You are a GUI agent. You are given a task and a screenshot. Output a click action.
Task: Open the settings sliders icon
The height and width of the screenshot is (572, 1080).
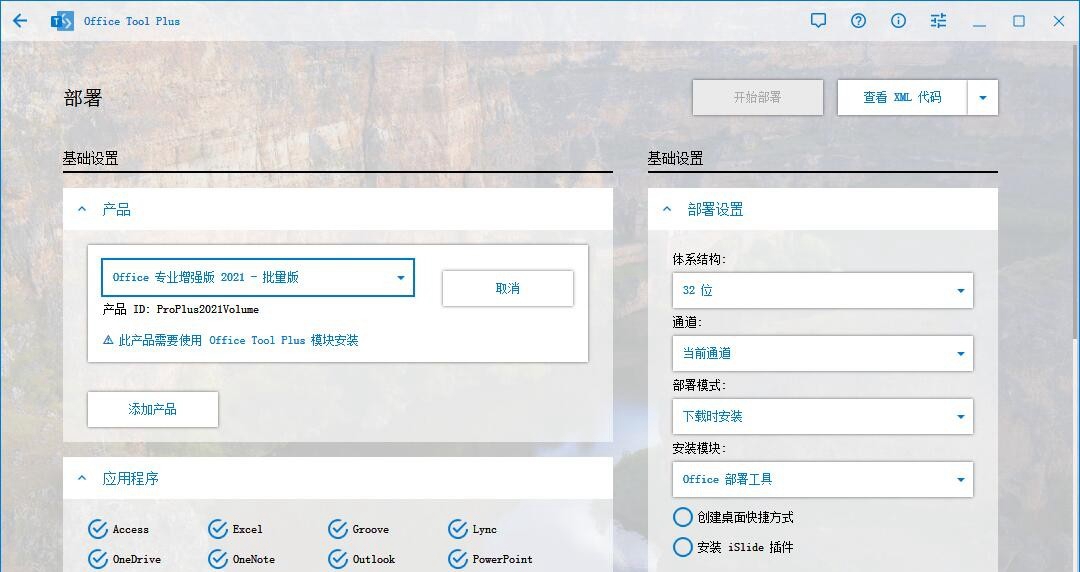coord(938,21)
